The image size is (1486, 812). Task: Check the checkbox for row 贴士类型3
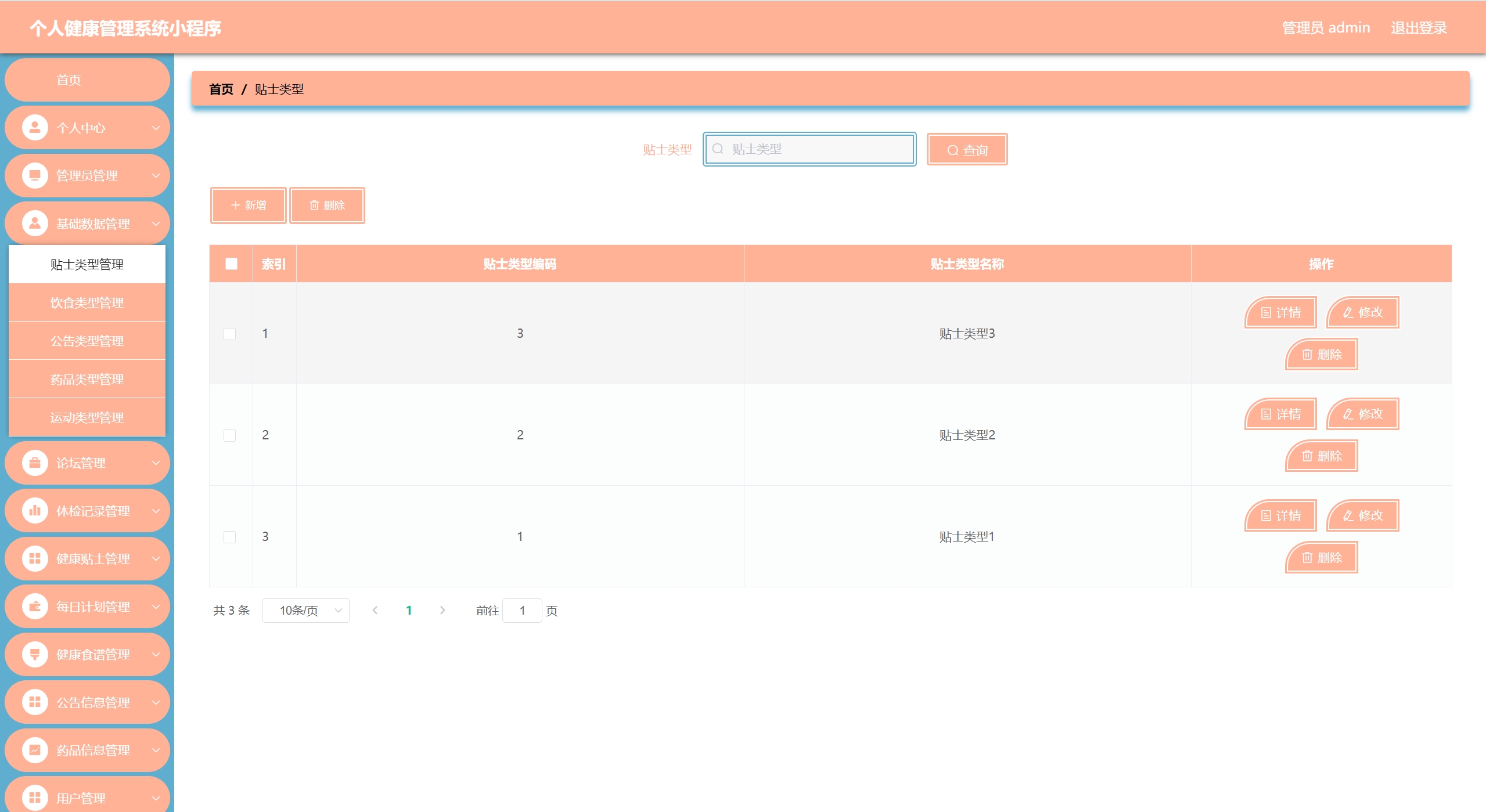click(x=230, y=334)
